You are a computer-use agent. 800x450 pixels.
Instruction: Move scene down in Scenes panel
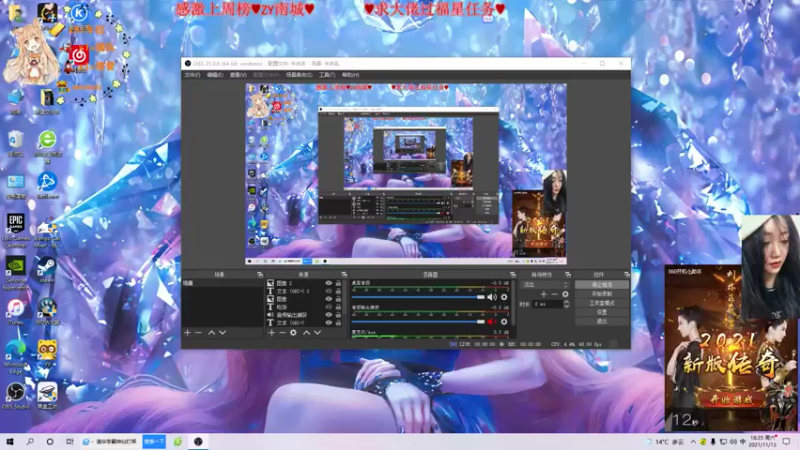point(222,333)
